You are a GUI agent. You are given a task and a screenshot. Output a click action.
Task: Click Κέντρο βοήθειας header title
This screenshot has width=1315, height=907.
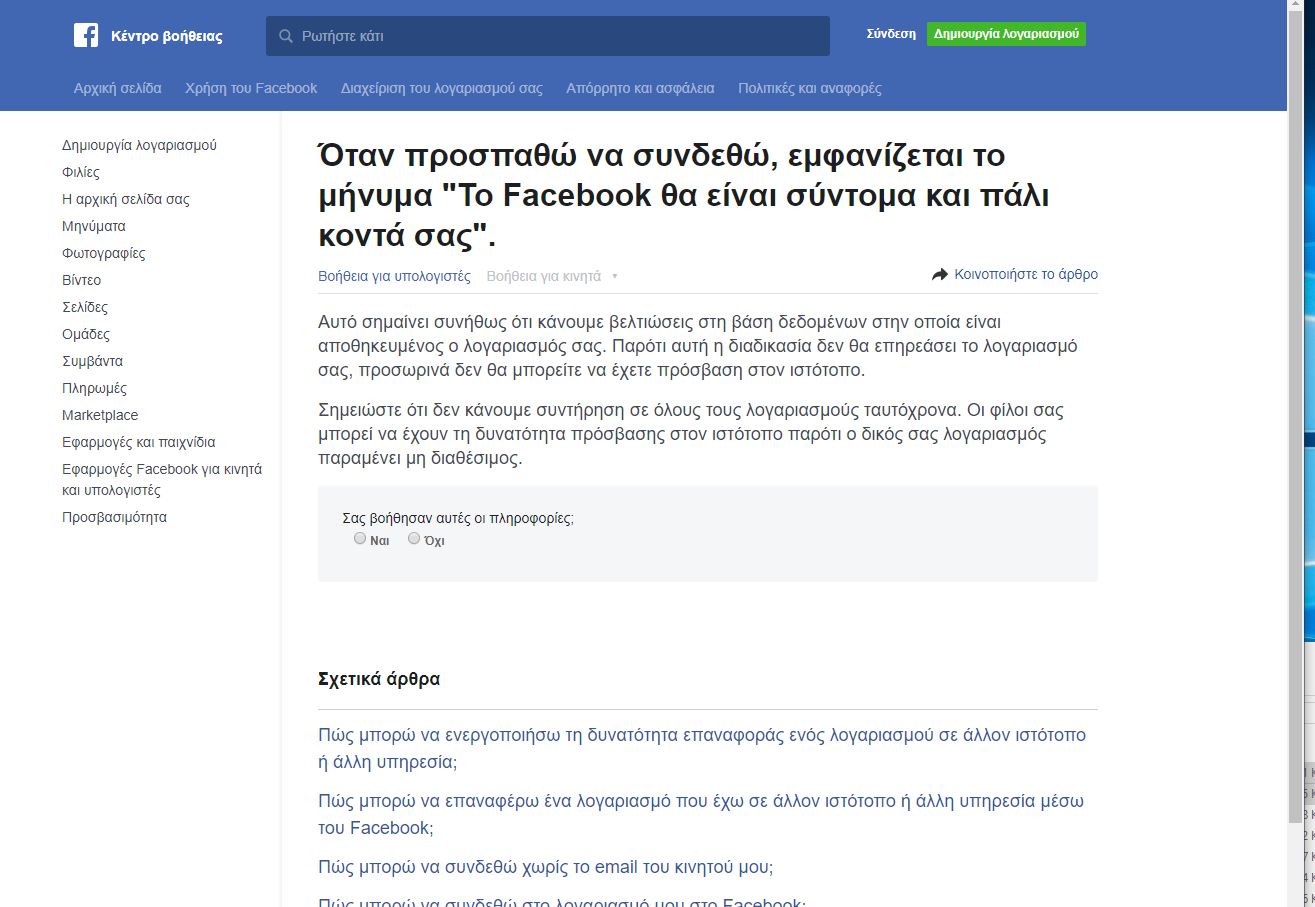(167, 36)
